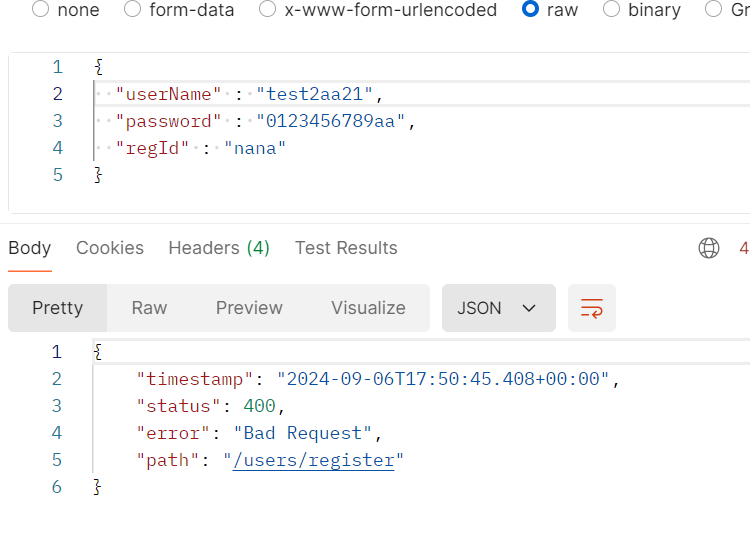Select the Pretty view button
This screenshot has height=534, width=750.
58,308
